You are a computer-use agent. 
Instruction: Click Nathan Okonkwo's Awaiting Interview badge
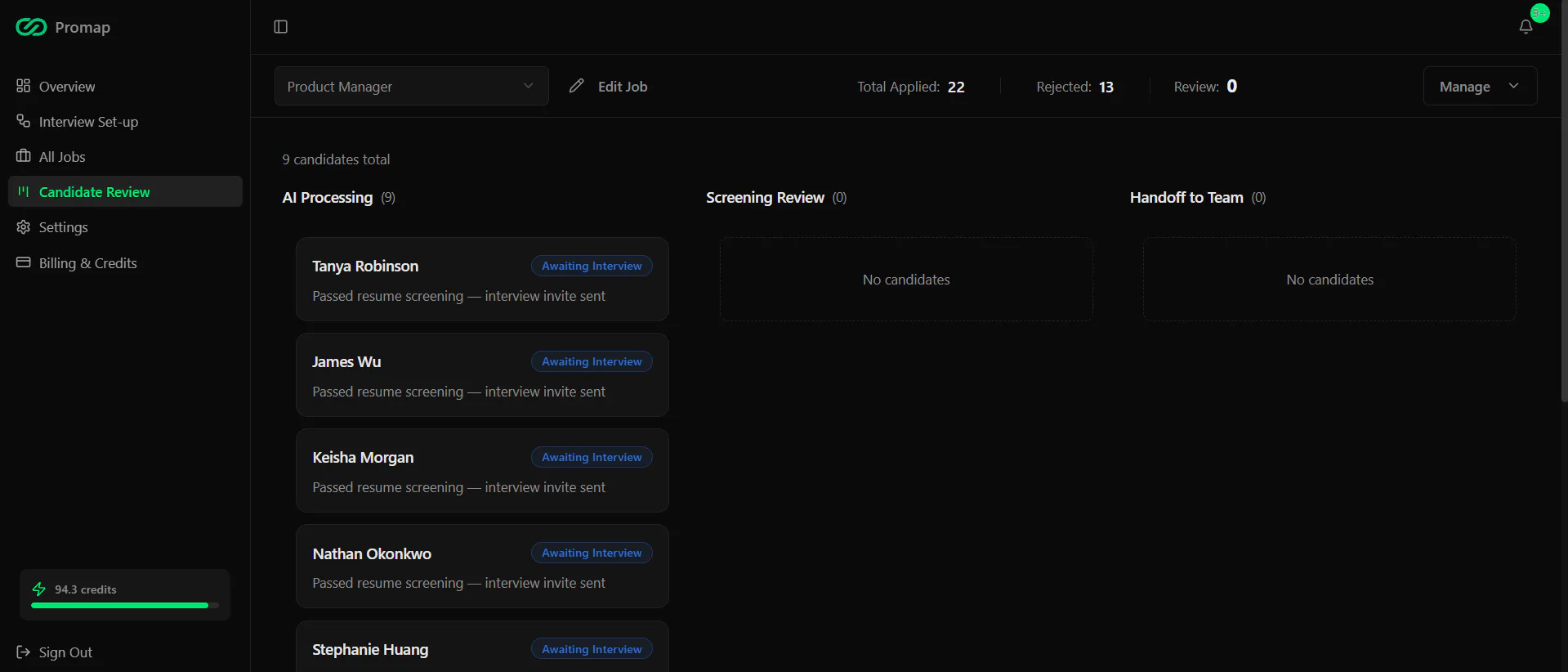click(x=592, y=553)
